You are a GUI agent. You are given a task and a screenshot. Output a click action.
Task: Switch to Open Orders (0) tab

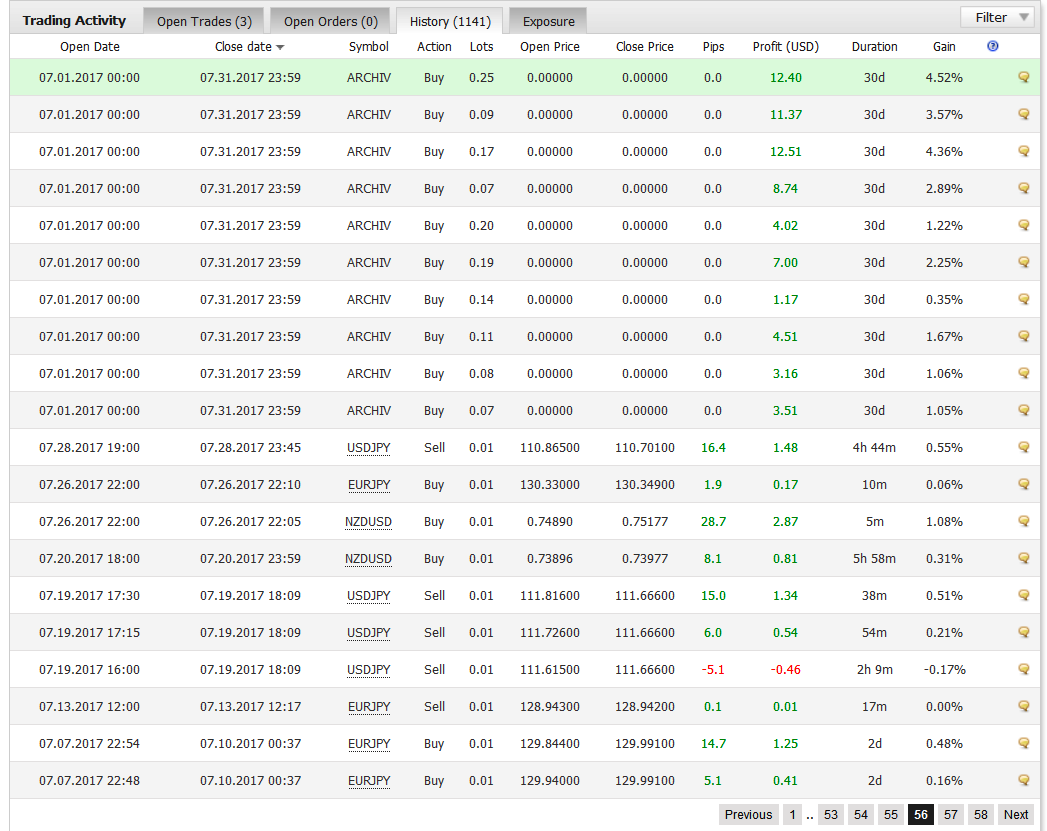[331, 21]
